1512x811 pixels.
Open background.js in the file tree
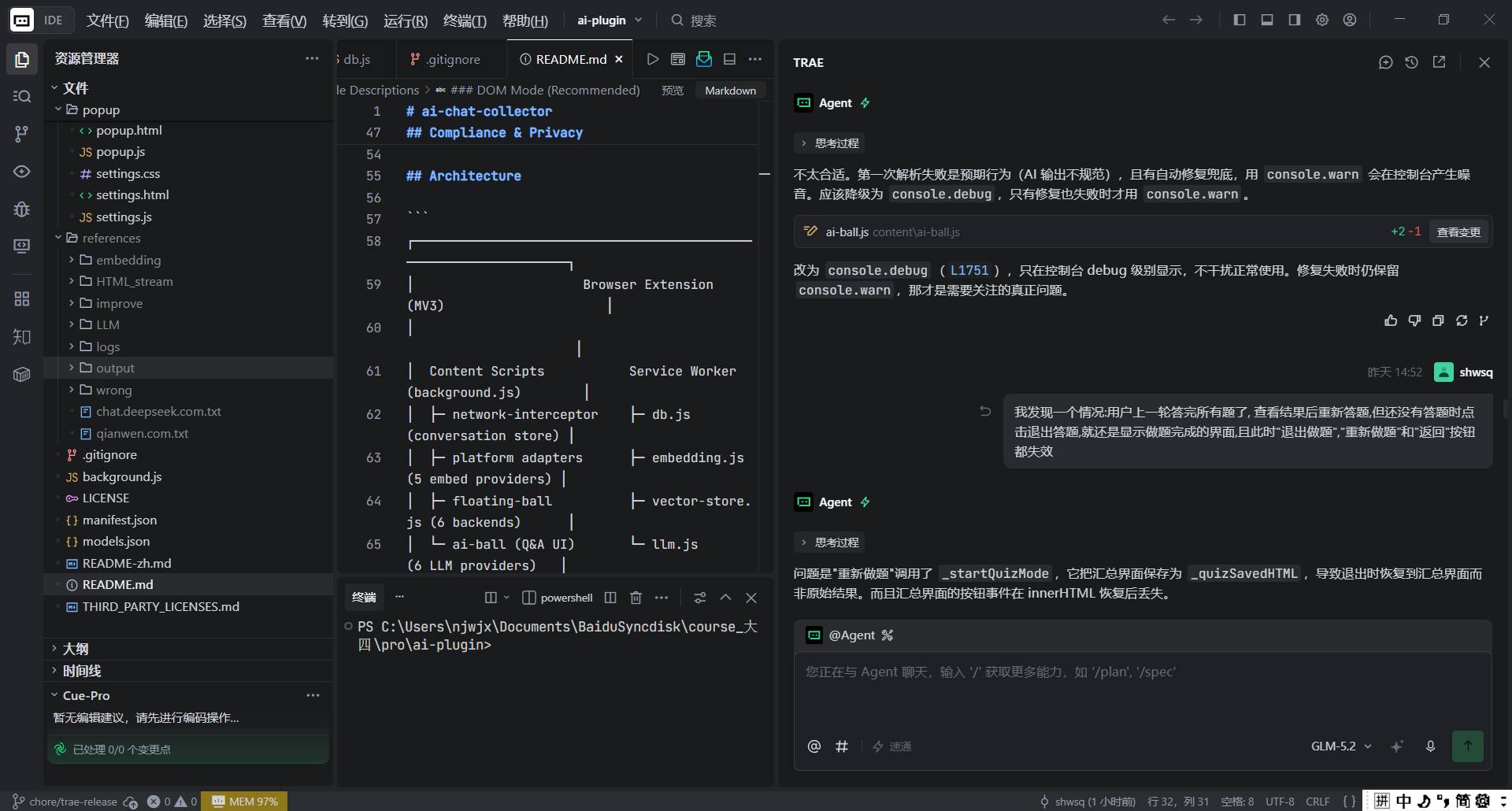189,476
